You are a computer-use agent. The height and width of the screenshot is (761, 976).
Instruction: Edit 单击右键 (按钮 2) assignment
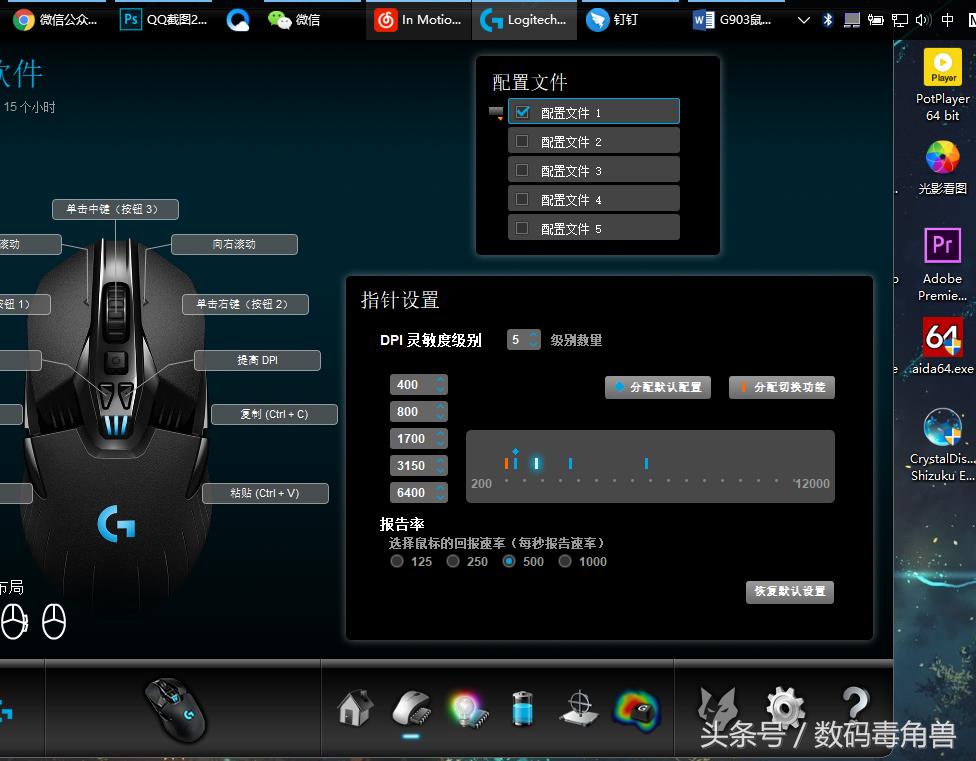[245, 304]
